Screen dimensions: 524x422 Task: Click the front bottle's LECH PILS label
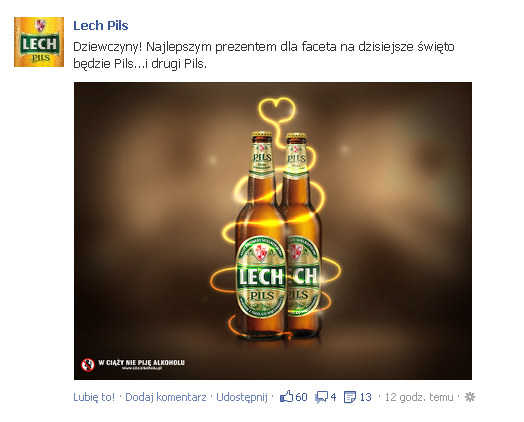coord(261,277)
